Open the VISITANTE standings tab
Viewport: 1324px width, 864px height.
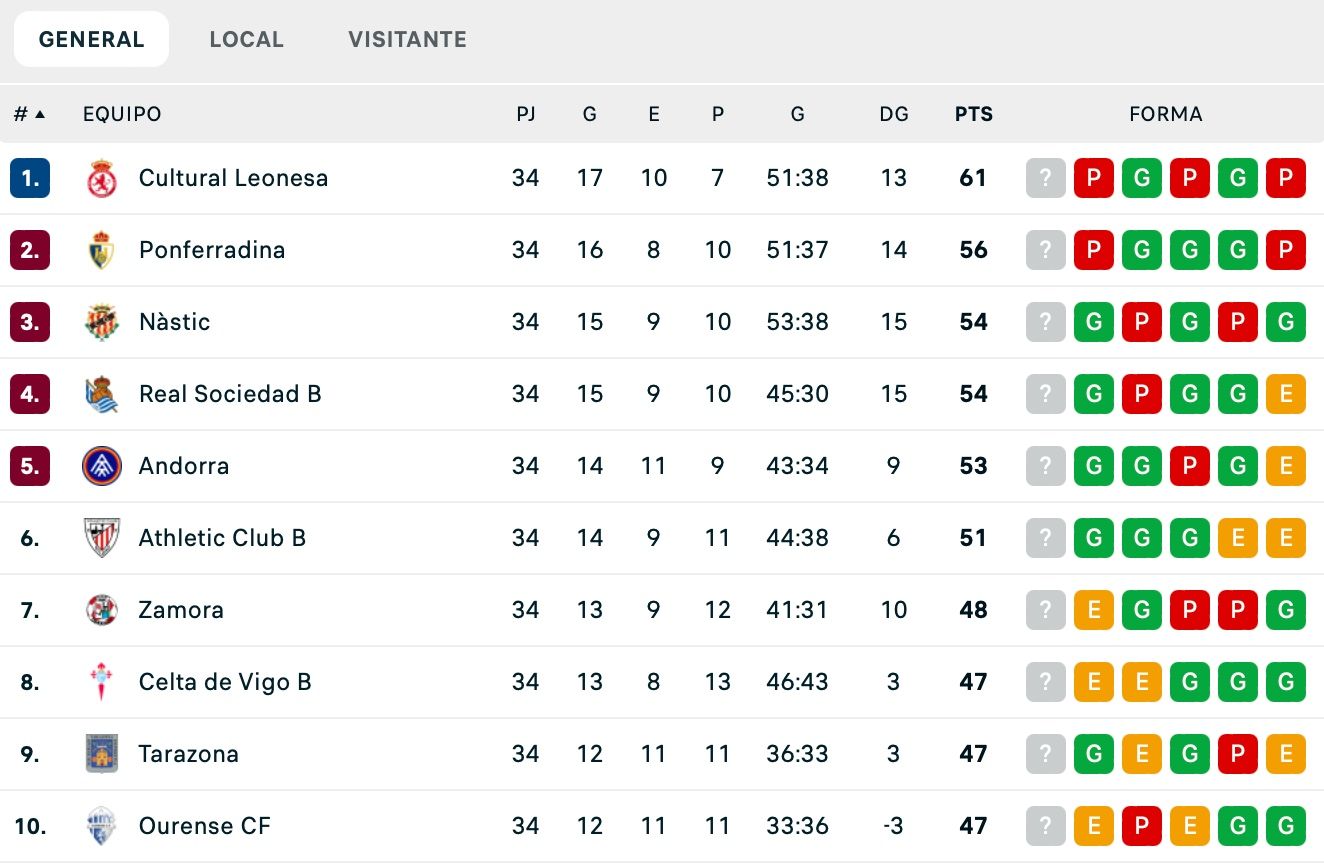pyautogui.click(x=406, y=39)
